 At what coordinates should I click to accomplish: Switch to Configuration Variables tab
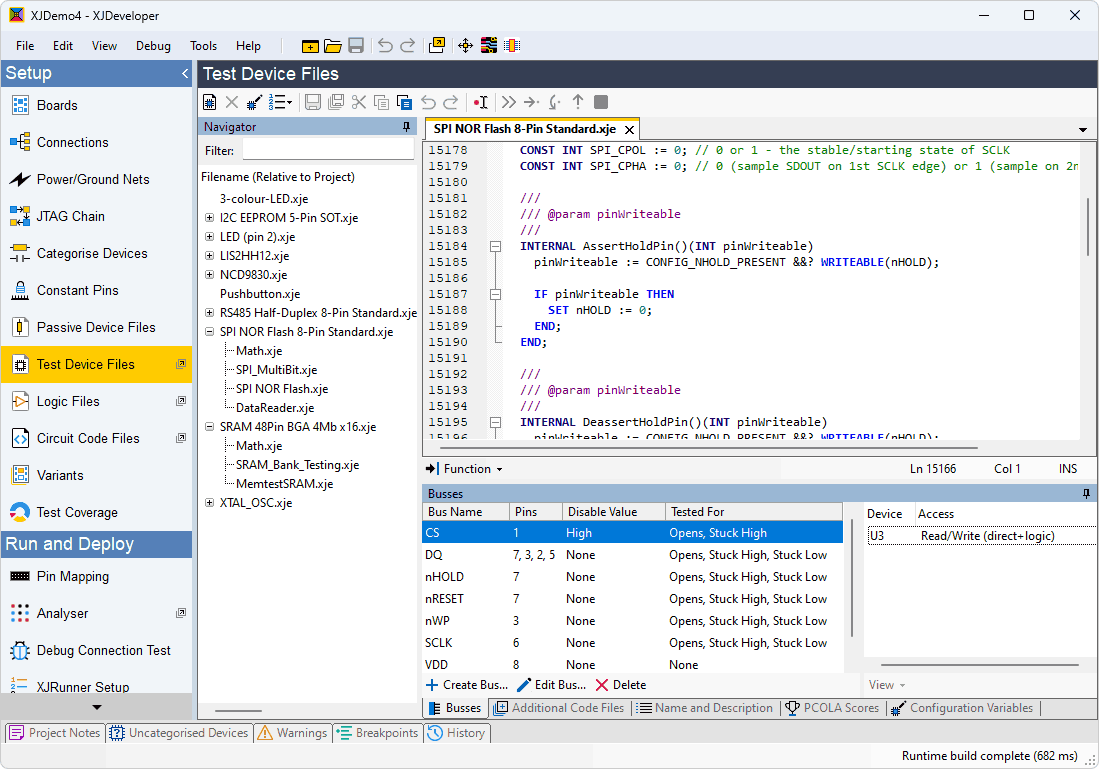click(x=963, y=708)
